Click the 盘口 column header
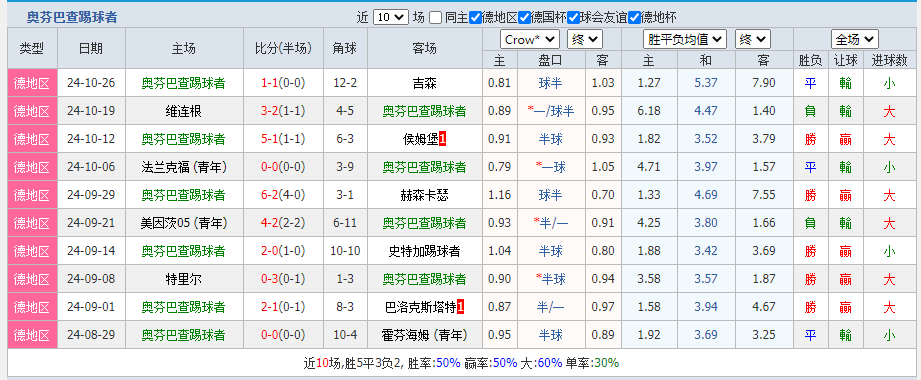 (x=551, y=60)
